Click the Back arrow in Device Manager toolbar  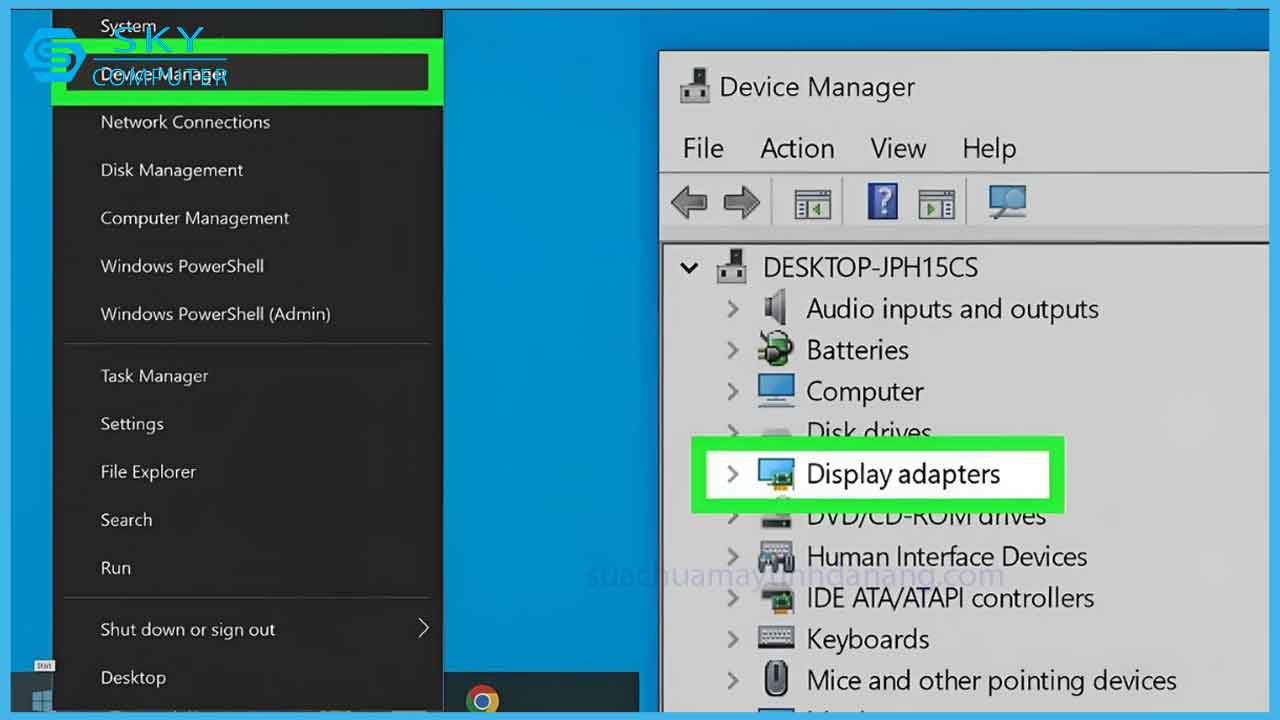tap(689, 203)
